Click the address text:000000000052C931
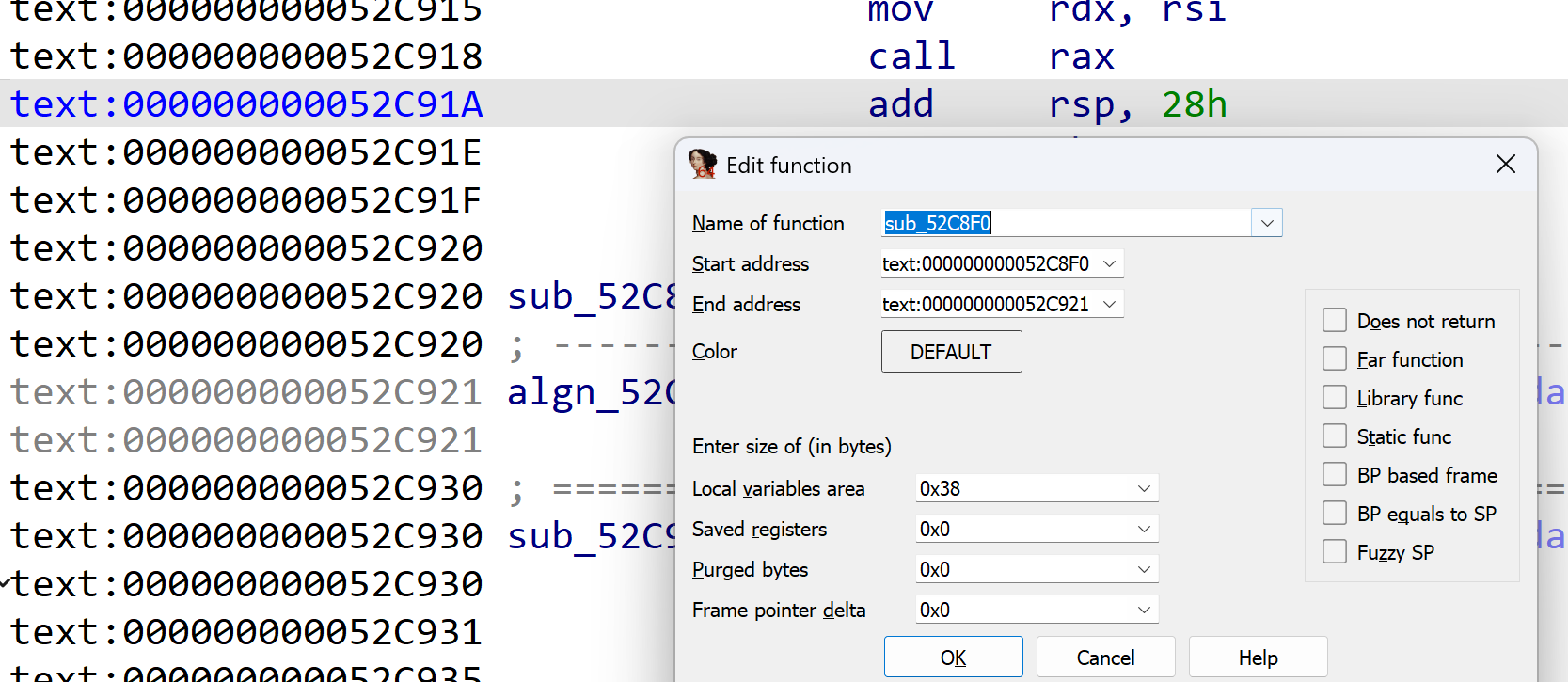Viewport: 1568px width, 682px height. pos(246,631)
